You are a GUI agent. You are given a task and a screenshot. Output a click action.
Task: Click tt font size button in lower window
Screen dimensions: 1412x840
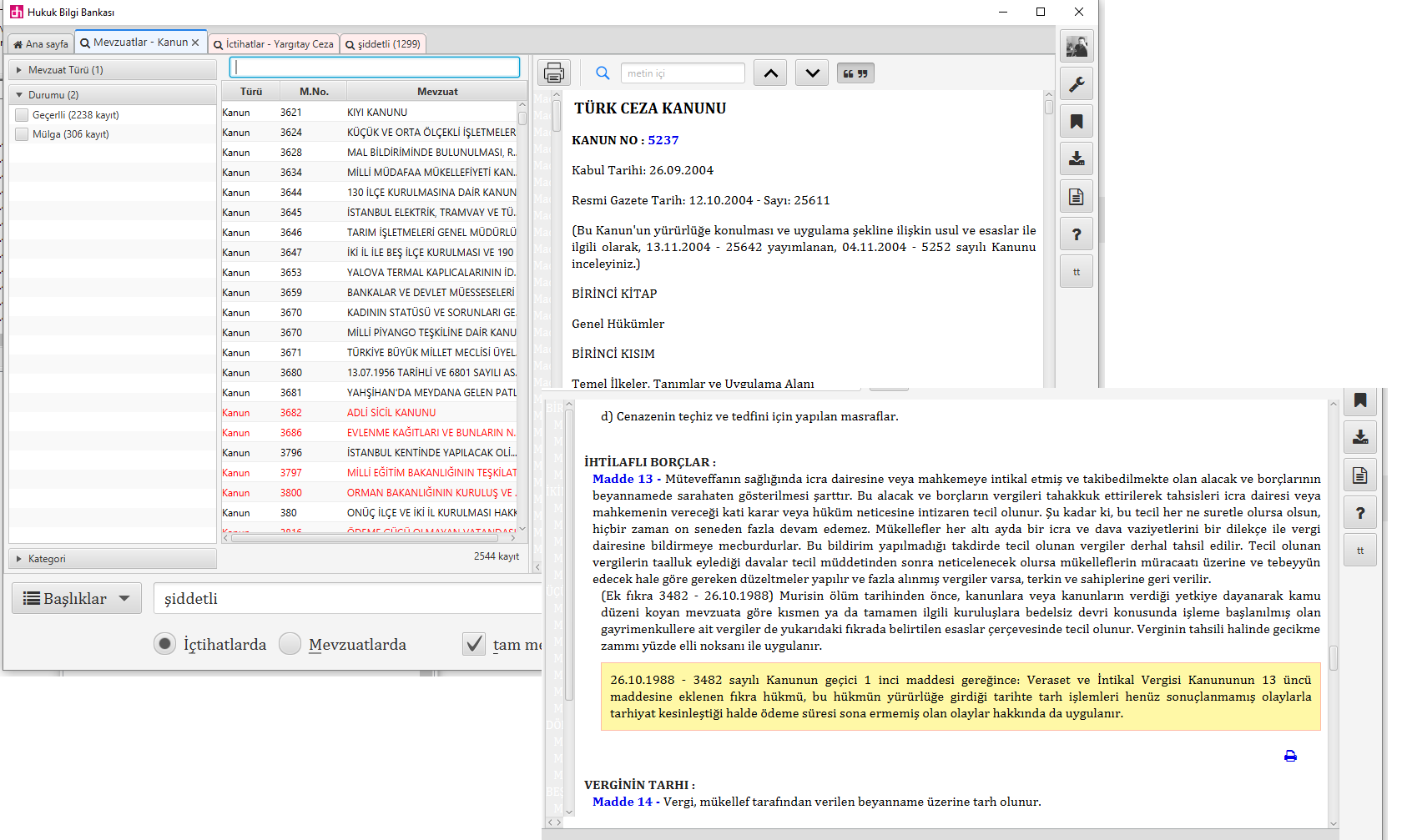[x=1360, y=551]
